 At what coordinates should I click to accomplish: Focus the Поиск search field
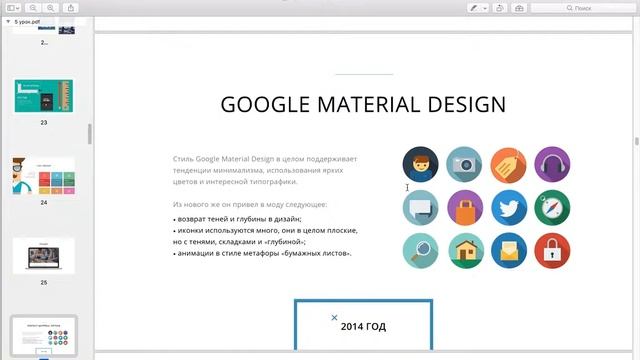[583, 8]
